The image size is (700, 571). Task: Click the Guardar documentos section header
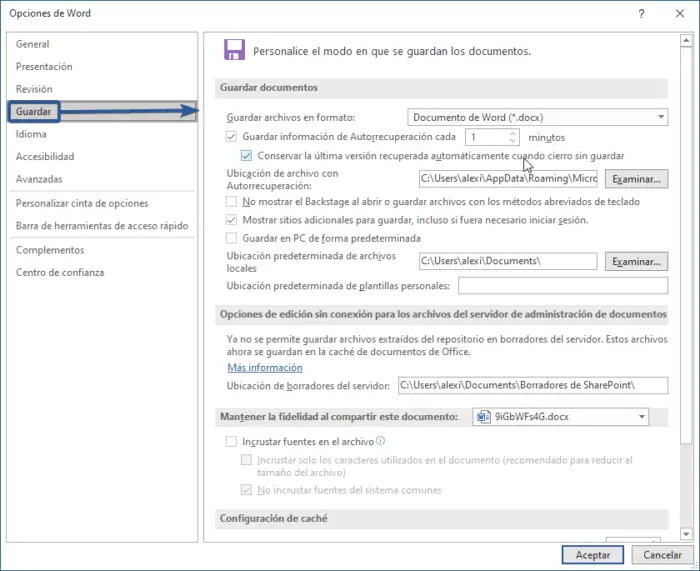pos(441,88)
